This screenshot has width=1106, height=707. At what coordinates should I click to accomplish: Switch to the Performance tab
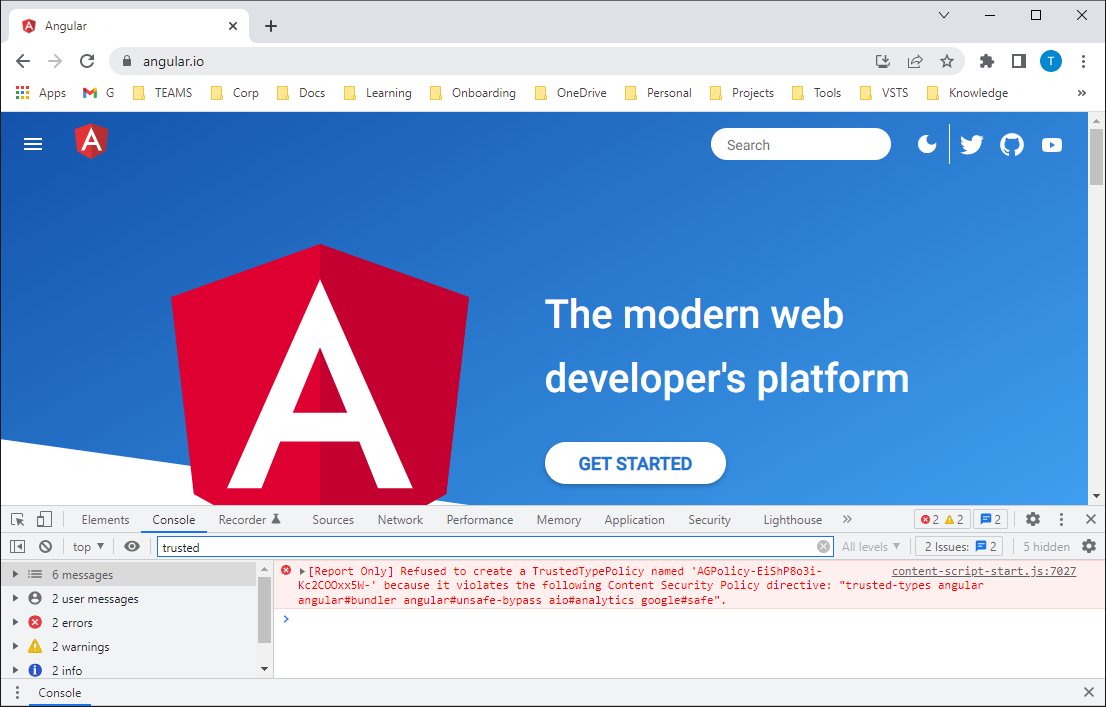tap(480, 519)
